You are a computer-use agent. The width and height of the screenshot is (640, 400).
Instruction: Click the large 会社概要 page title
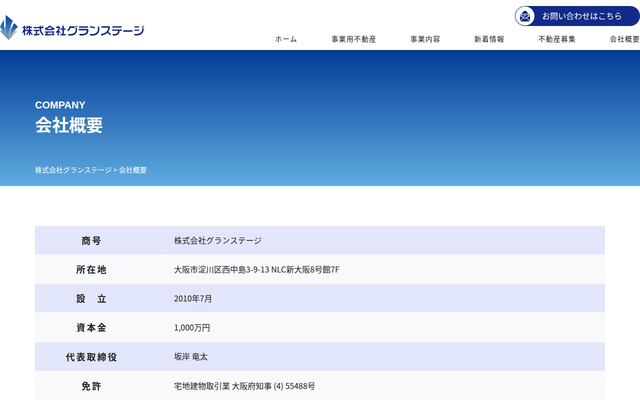69,125
